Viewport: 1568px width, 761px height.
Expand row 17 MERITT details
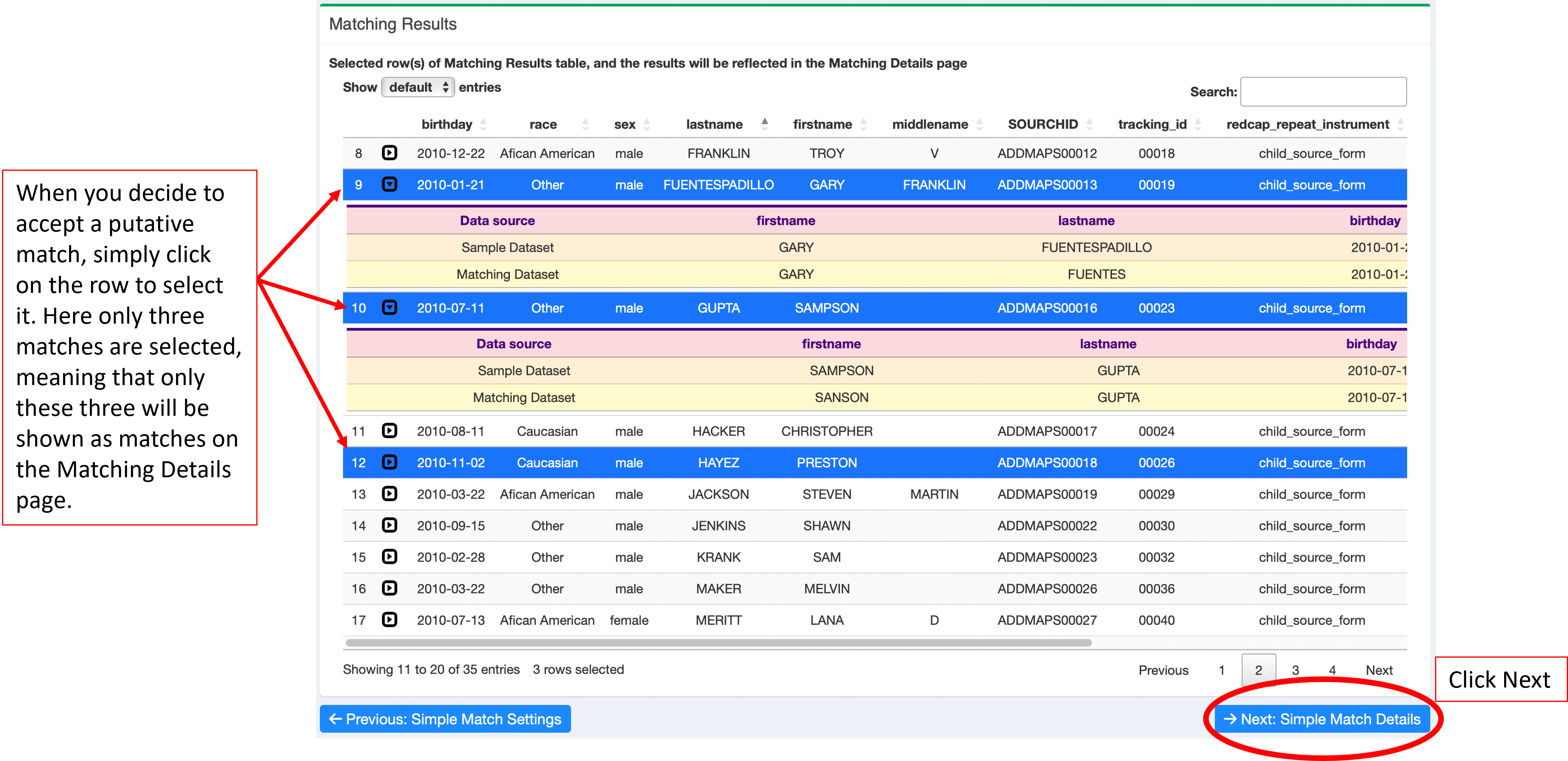(x=389, y=620)
